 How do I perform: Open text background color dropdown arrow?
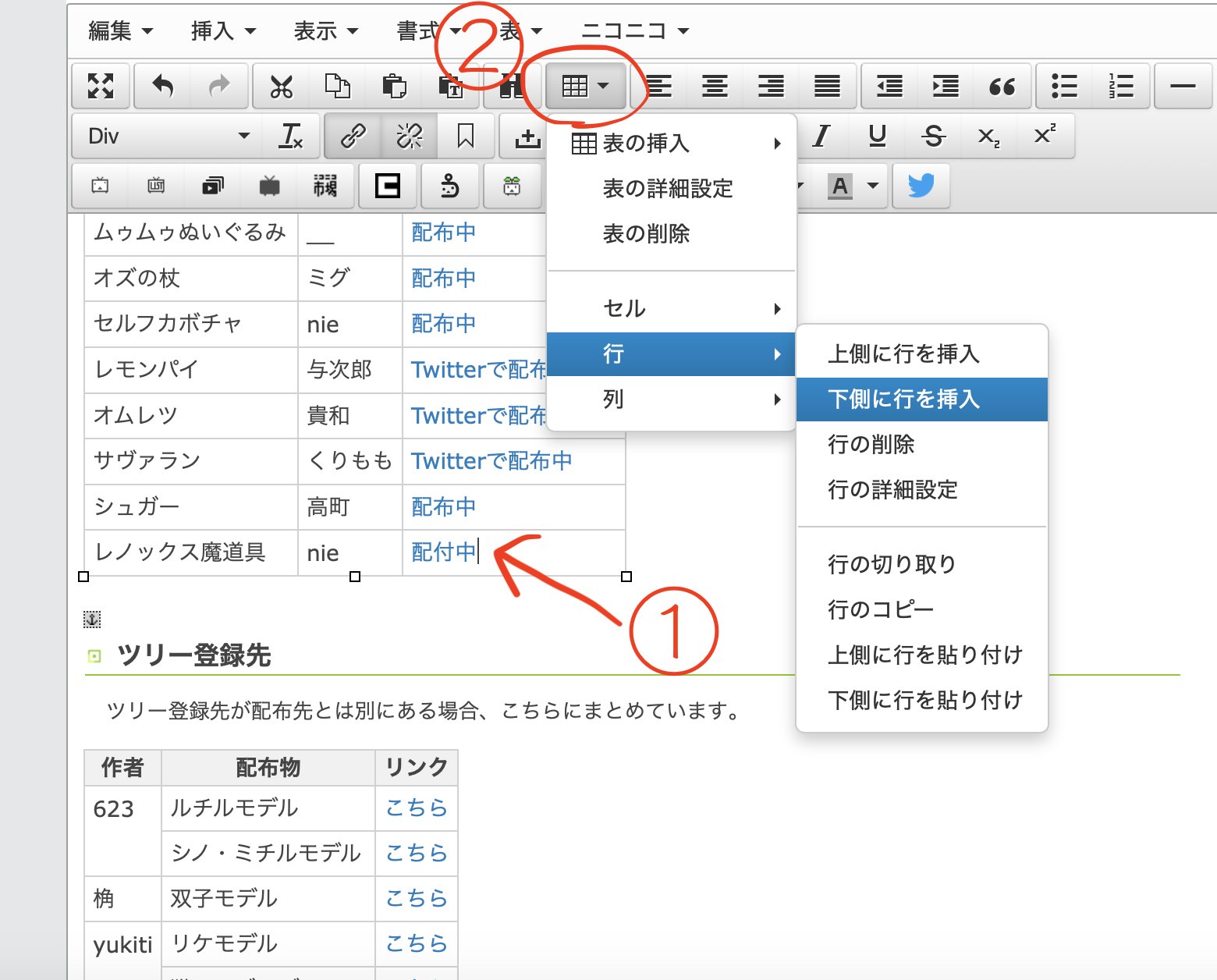tap(873, 186)
